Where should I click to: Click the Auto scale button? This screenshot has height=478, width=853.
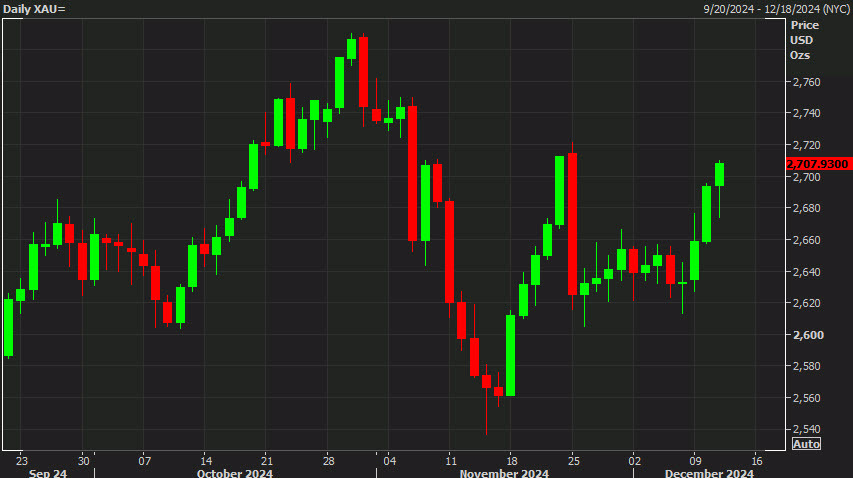806,444
